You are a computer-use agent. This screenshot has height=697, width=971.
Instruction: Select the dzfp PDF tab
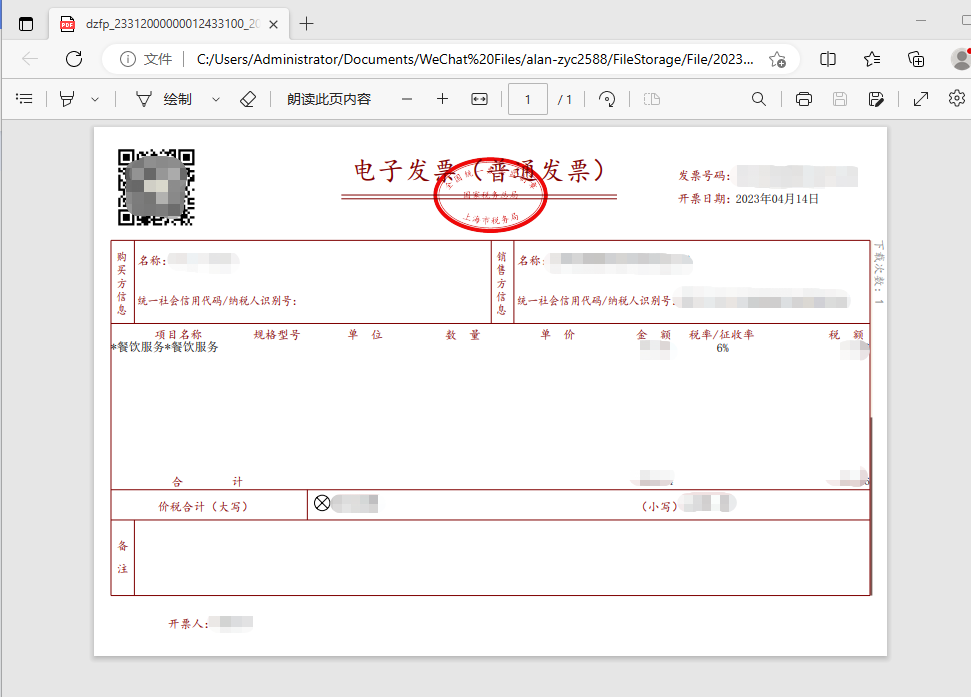(168, 24)
